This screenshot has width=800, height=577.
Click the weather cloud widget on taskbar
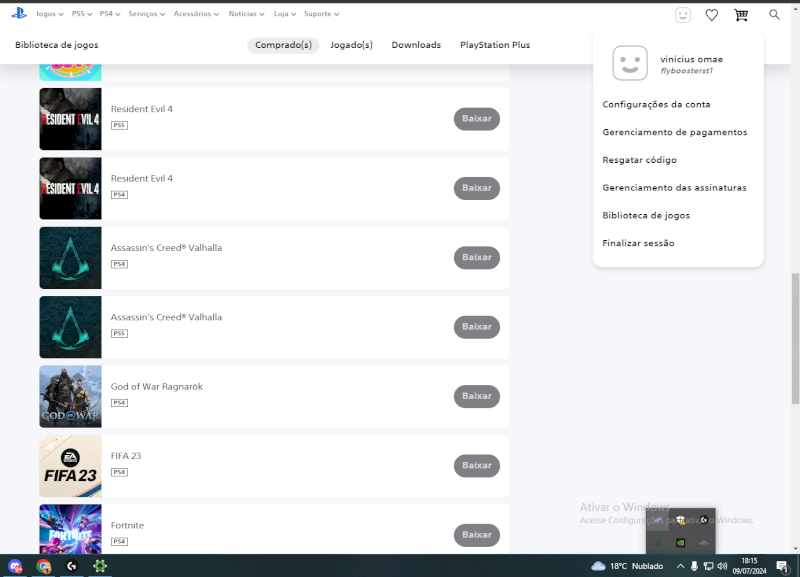click(627, 566)
